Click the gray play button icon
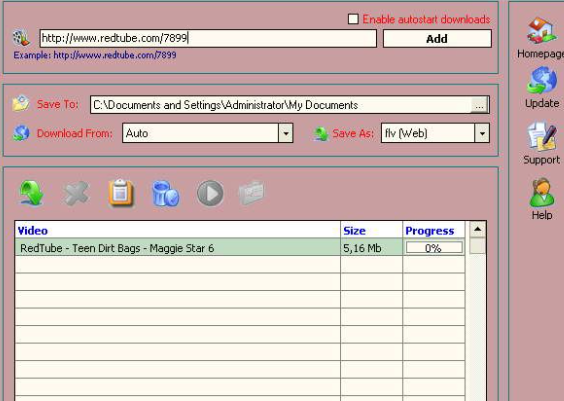The width and height of the screenshot is (564, 401). pos(210,193)
